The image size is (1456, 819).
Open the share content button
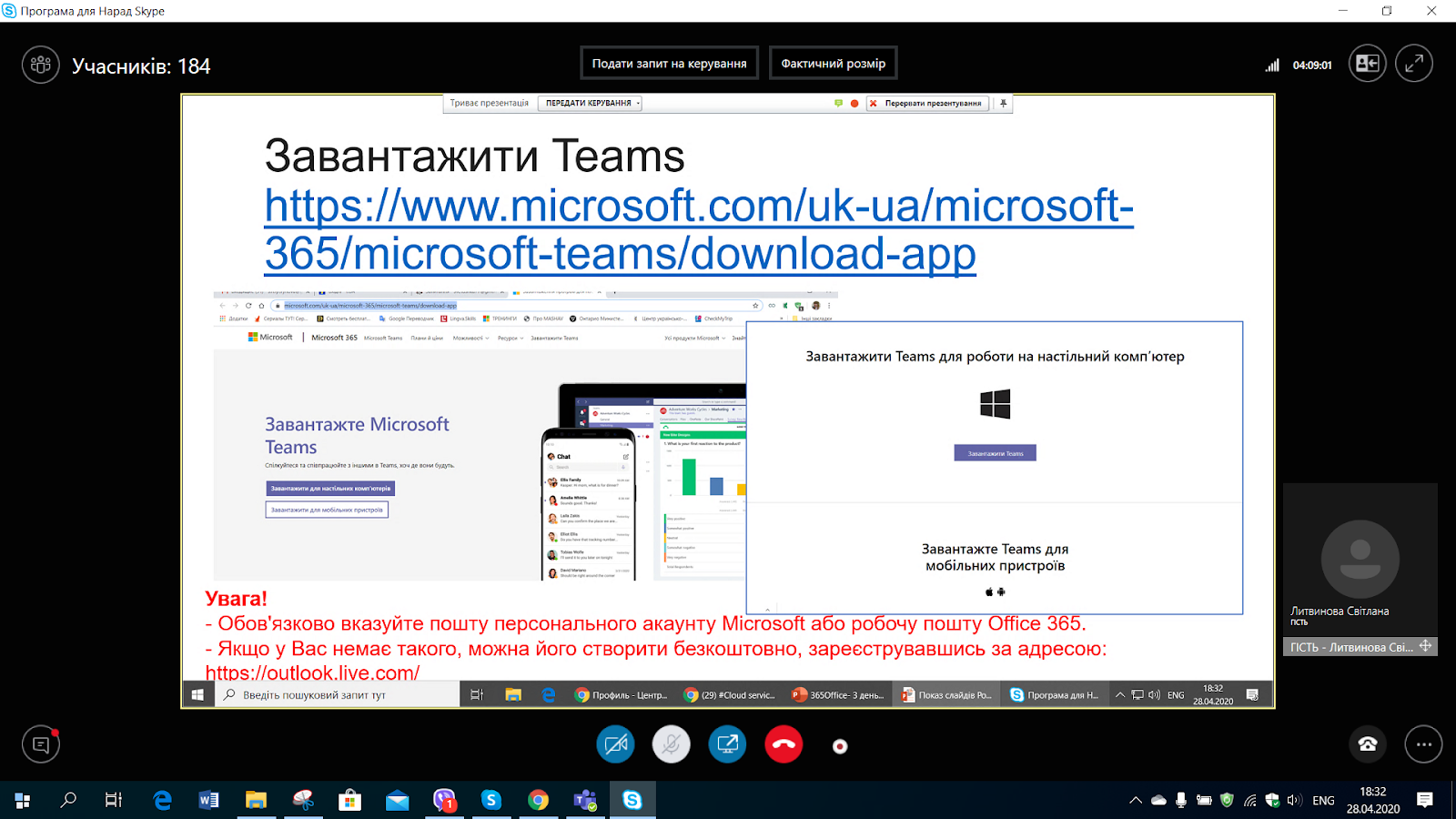[x=728, y=744]
